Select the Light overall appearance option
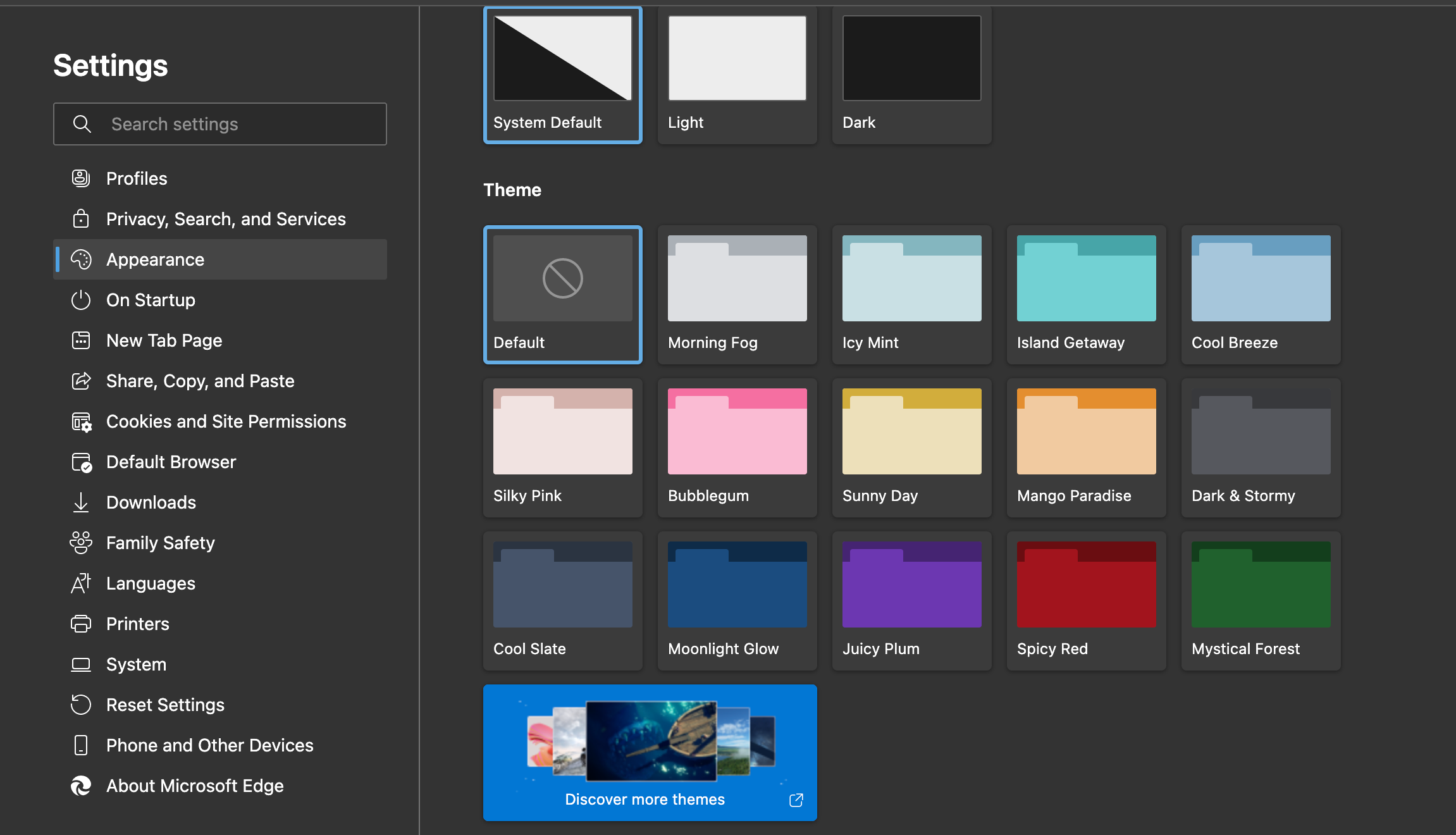The width and height of the screenshot is (1456, 835). (737, 75)
